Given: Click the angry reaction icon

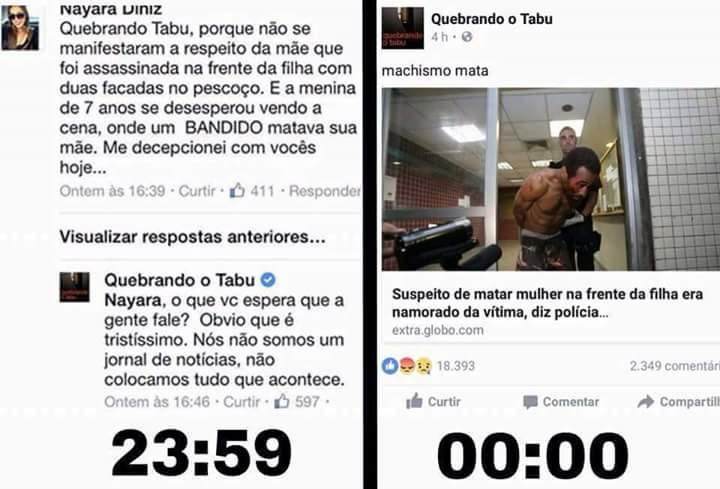Looking at the screenshot, I should tap(407, 366).
